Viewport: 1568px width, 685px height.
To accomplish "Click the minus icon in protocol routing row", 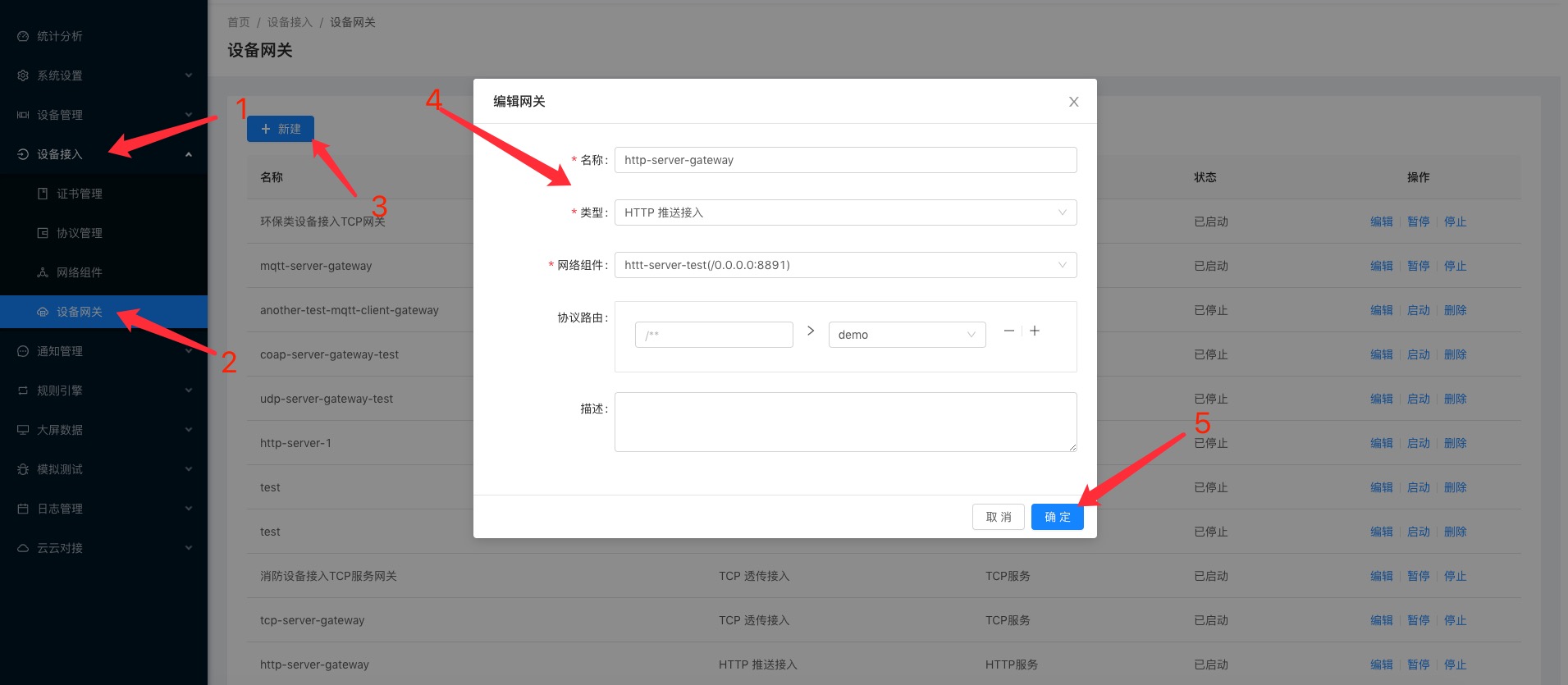I will coord(1008,331).
